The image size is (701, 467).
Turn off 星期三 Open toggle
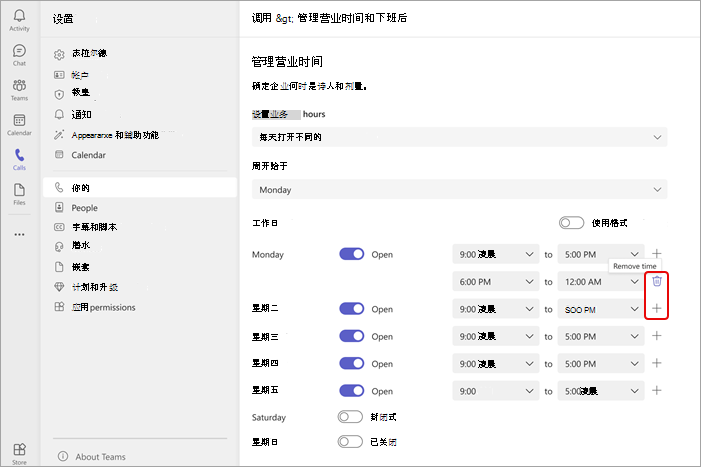tap(352, 336)
